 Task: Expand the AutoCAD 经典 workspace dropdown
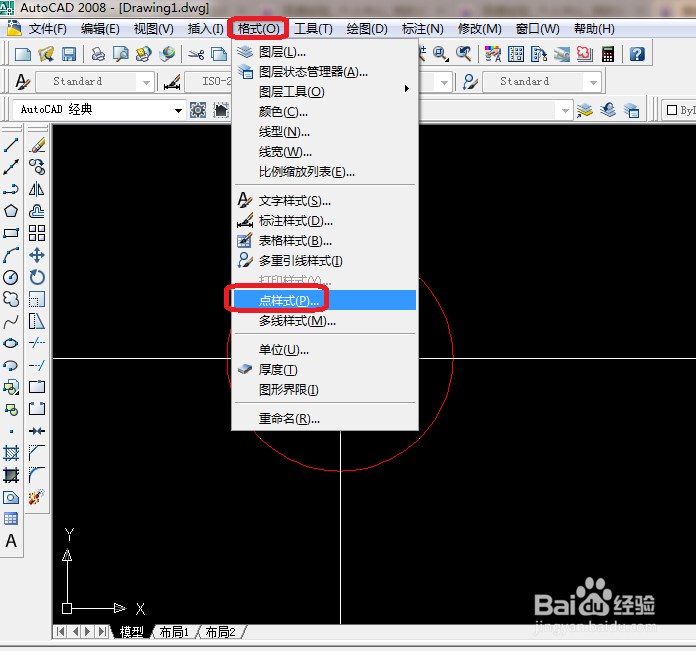click(178, 110)
